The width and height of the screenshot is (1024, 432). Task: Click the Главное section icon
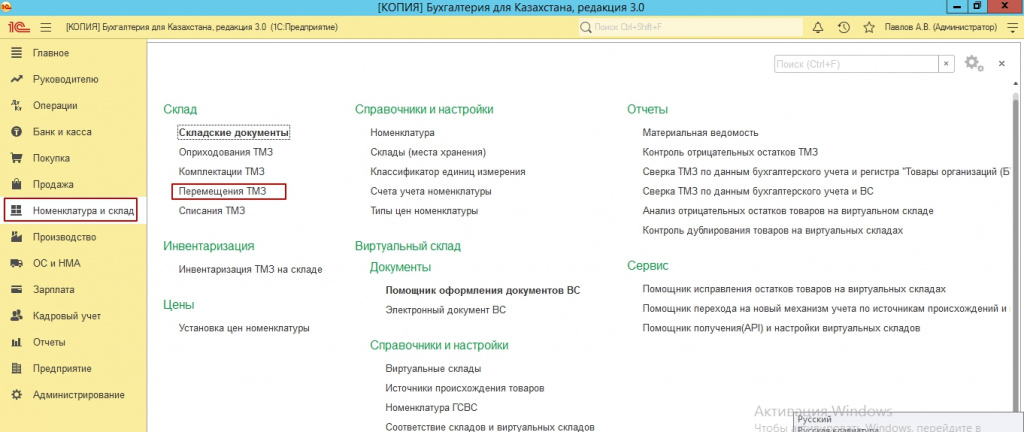pyautogui.click(x=17, y=53)
